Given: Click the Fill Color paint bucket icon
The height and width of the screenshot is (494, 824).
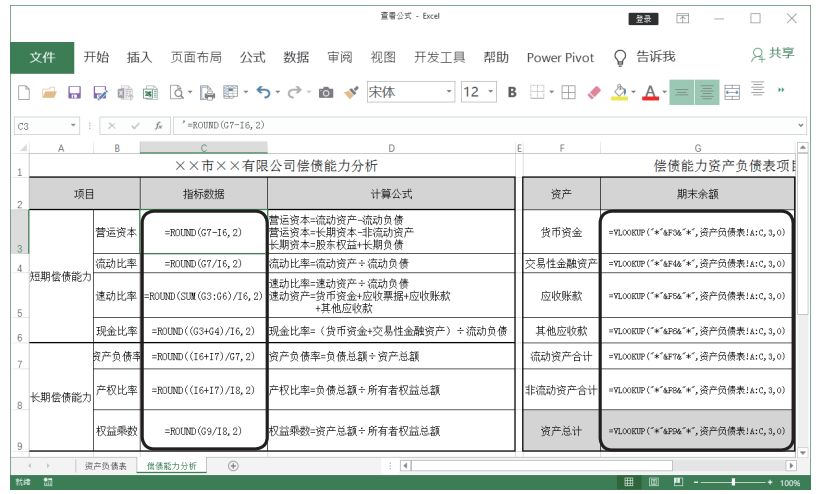Looking at the screenshot, I should point(620,92).
